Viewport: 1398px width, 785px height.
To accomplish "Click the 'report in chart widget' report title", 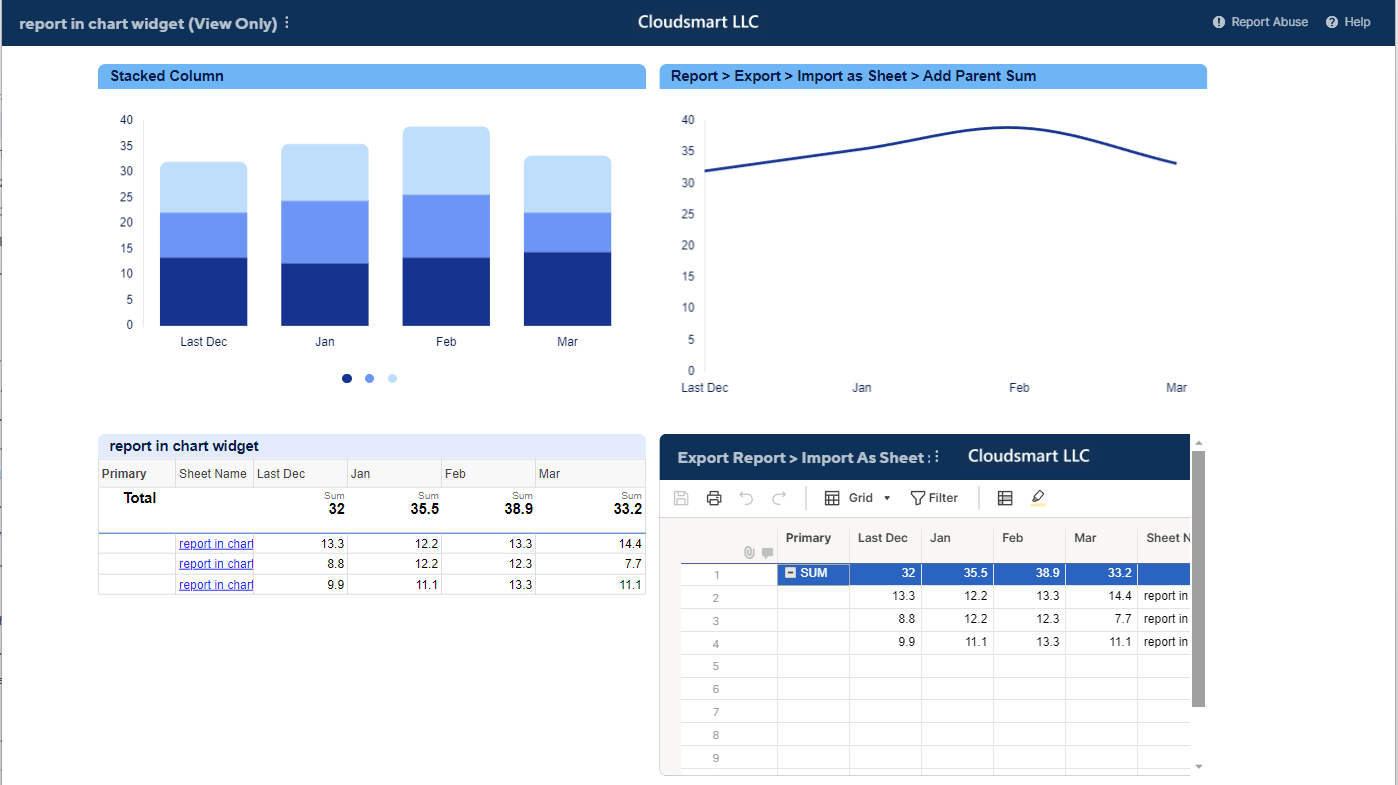I will [x=184, y=446].
